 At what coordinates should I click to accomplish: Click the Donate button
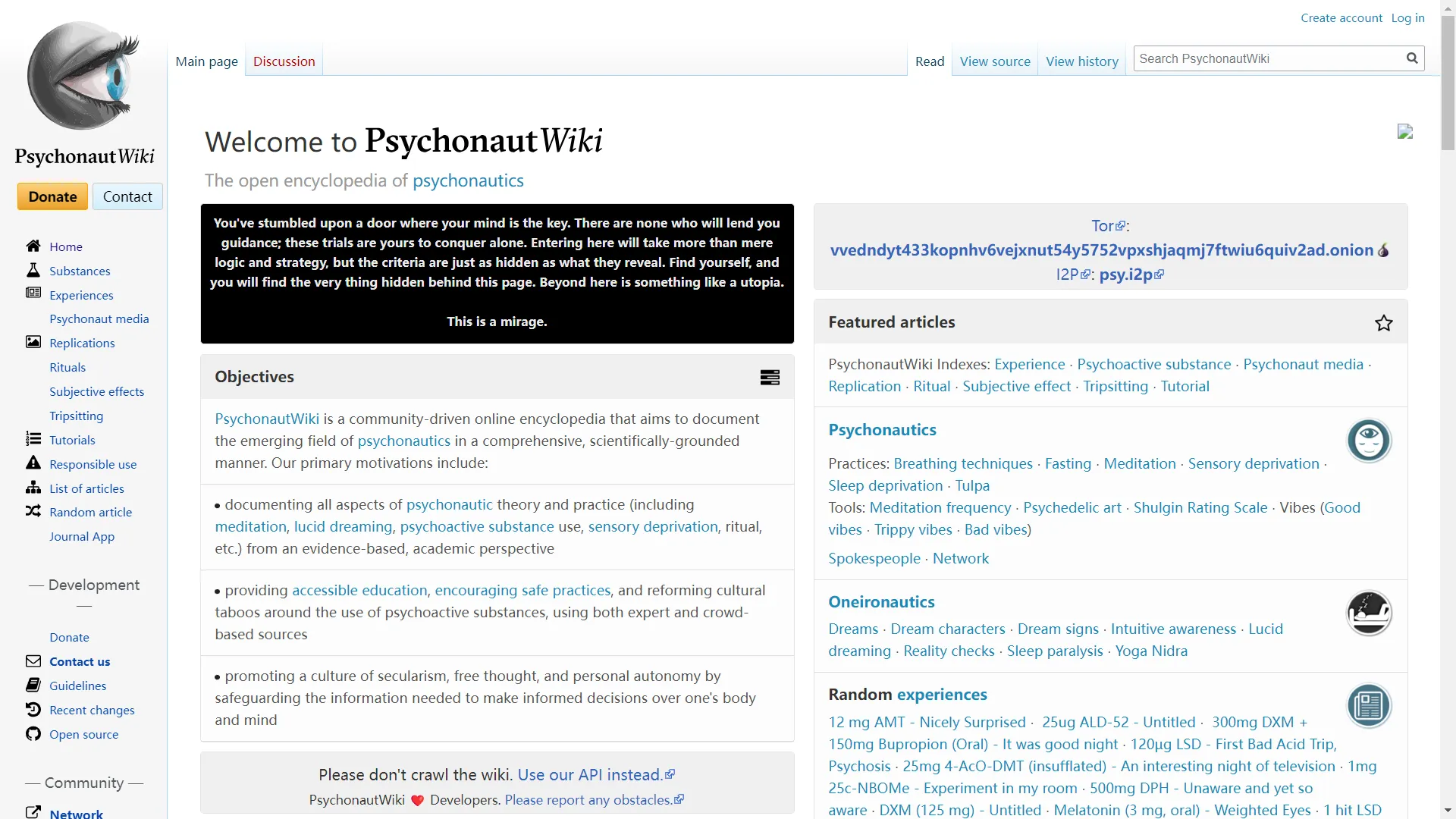pos(52,196)
